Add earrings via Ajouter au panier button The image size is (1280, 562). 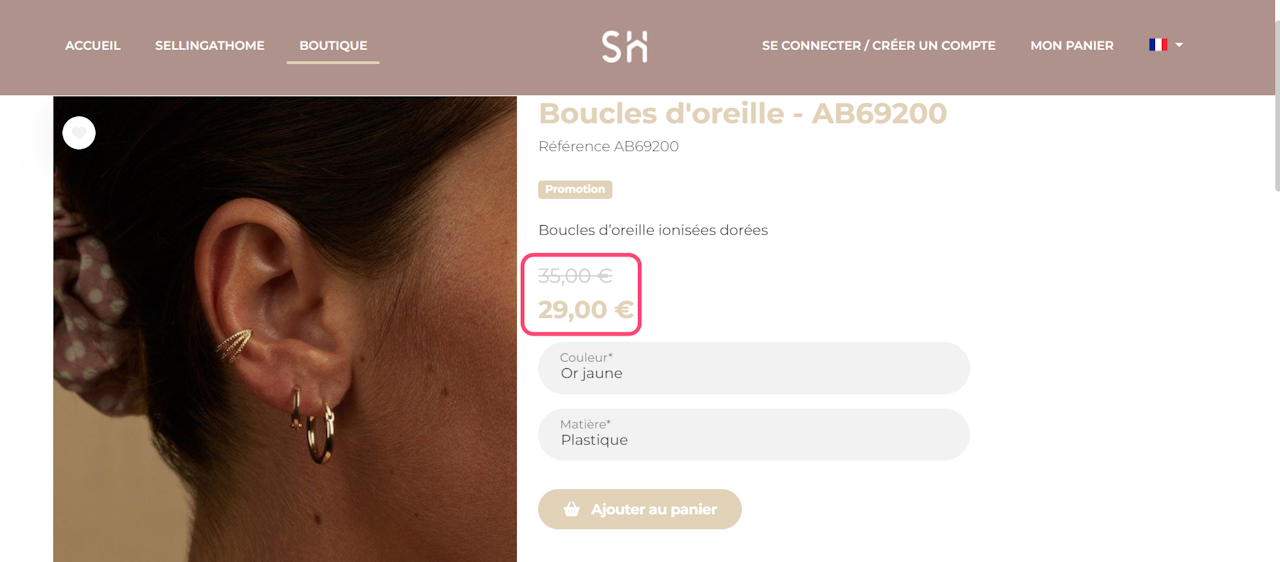click(640, 509)
